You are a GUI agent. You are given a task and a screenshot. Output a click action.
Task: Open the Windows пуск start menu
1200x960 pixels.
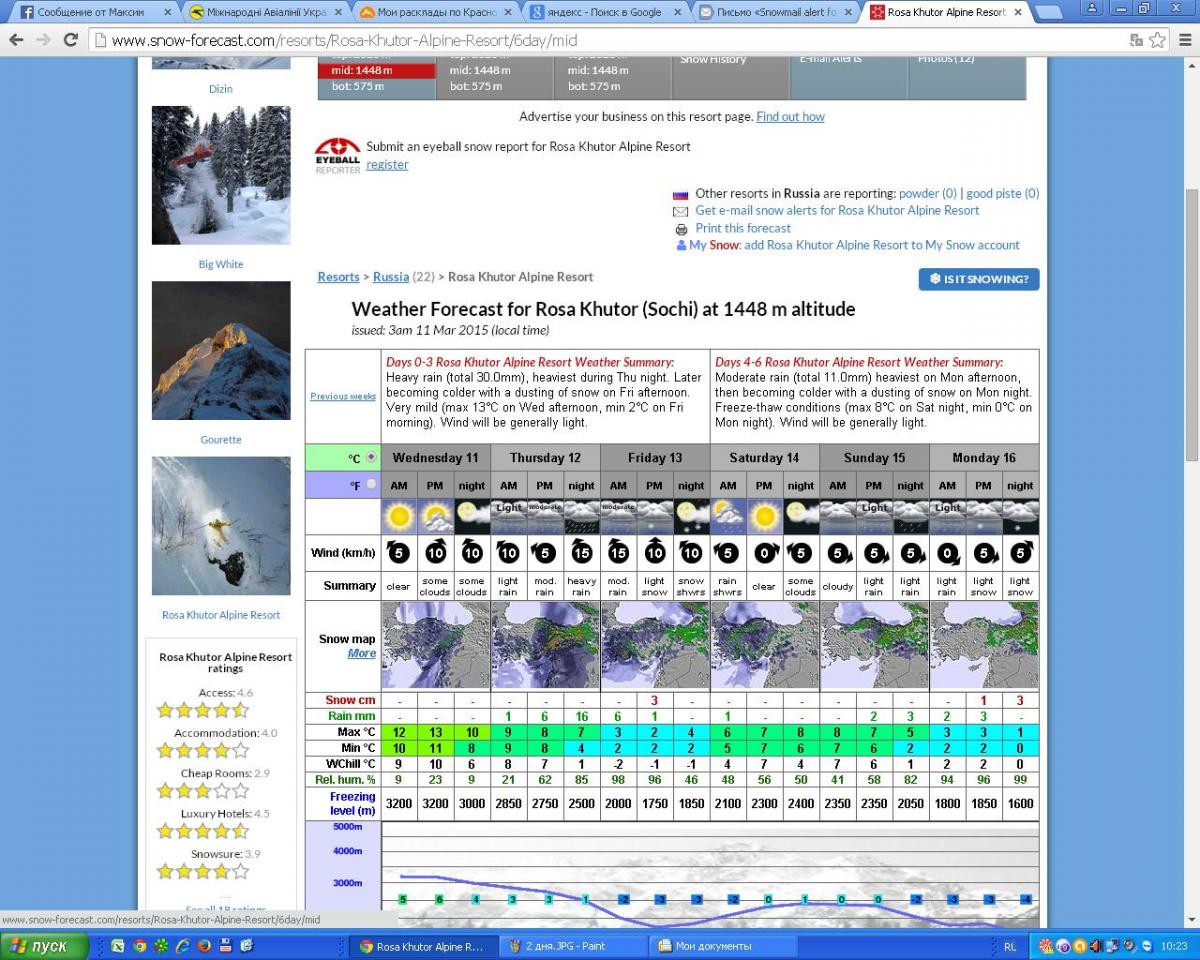point(45,946)
